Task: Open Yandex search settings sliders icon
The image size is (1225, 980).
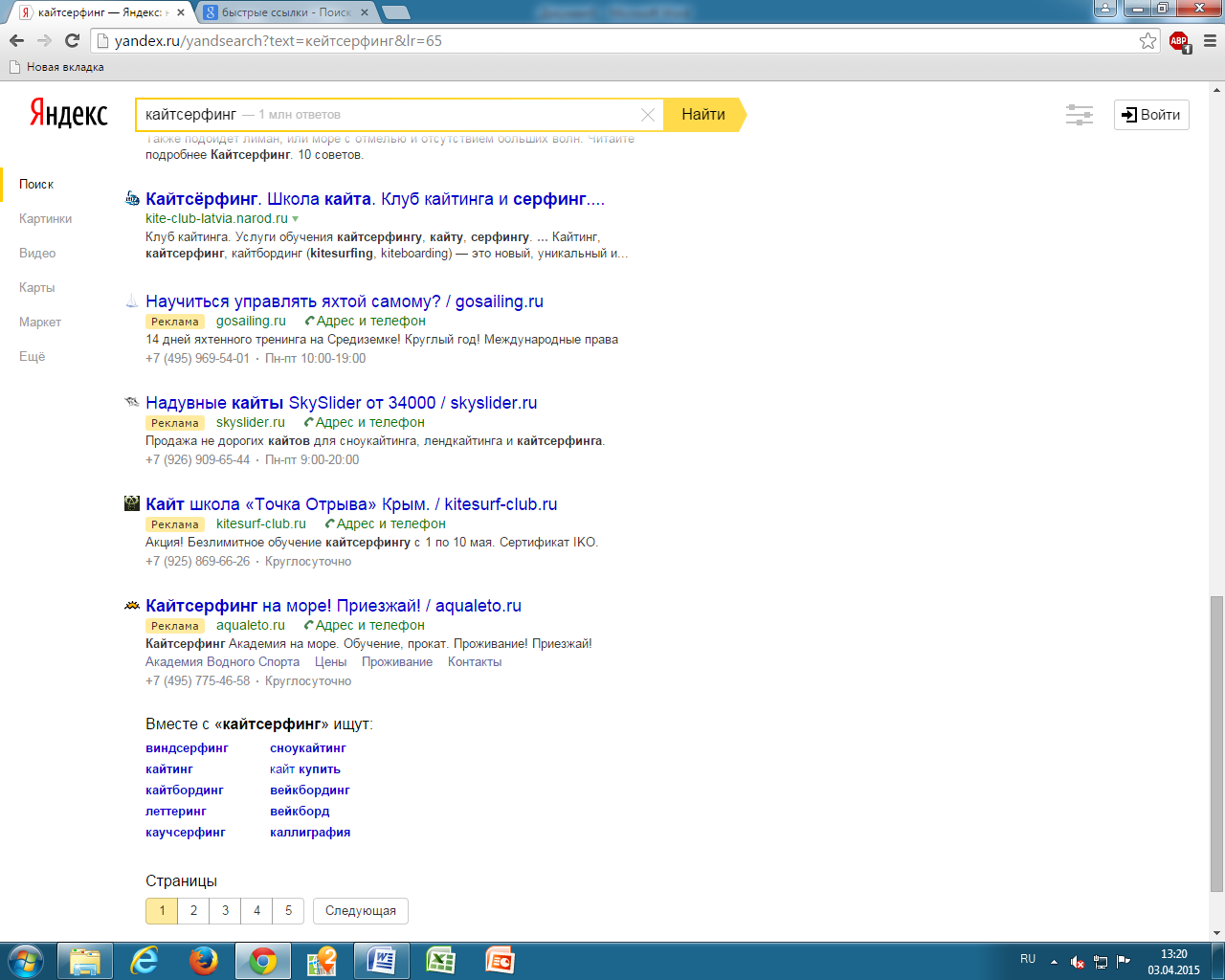Action: click(1080, 115)
